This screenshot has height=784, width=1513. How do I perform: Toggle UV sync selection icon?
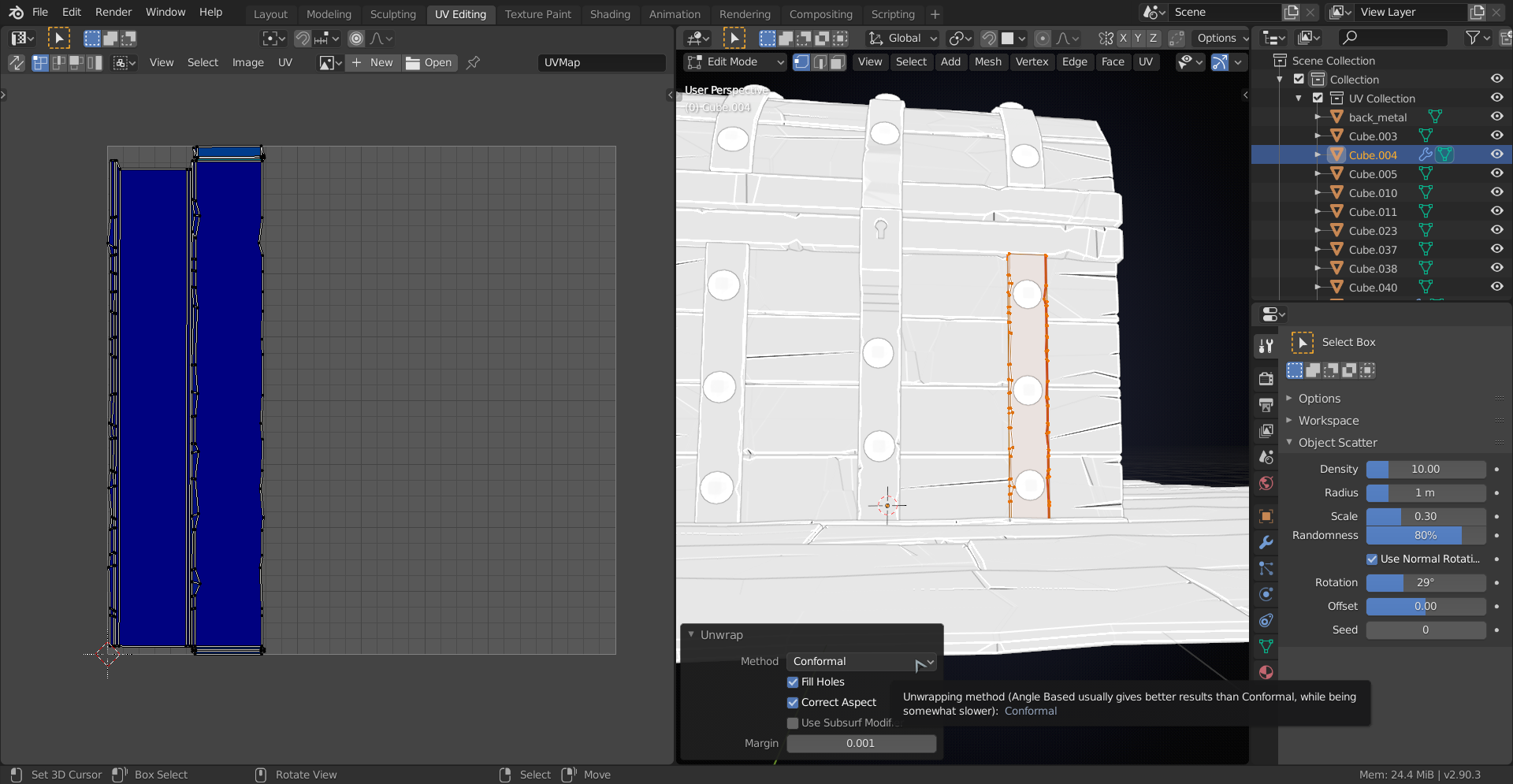tap(17, 63)
